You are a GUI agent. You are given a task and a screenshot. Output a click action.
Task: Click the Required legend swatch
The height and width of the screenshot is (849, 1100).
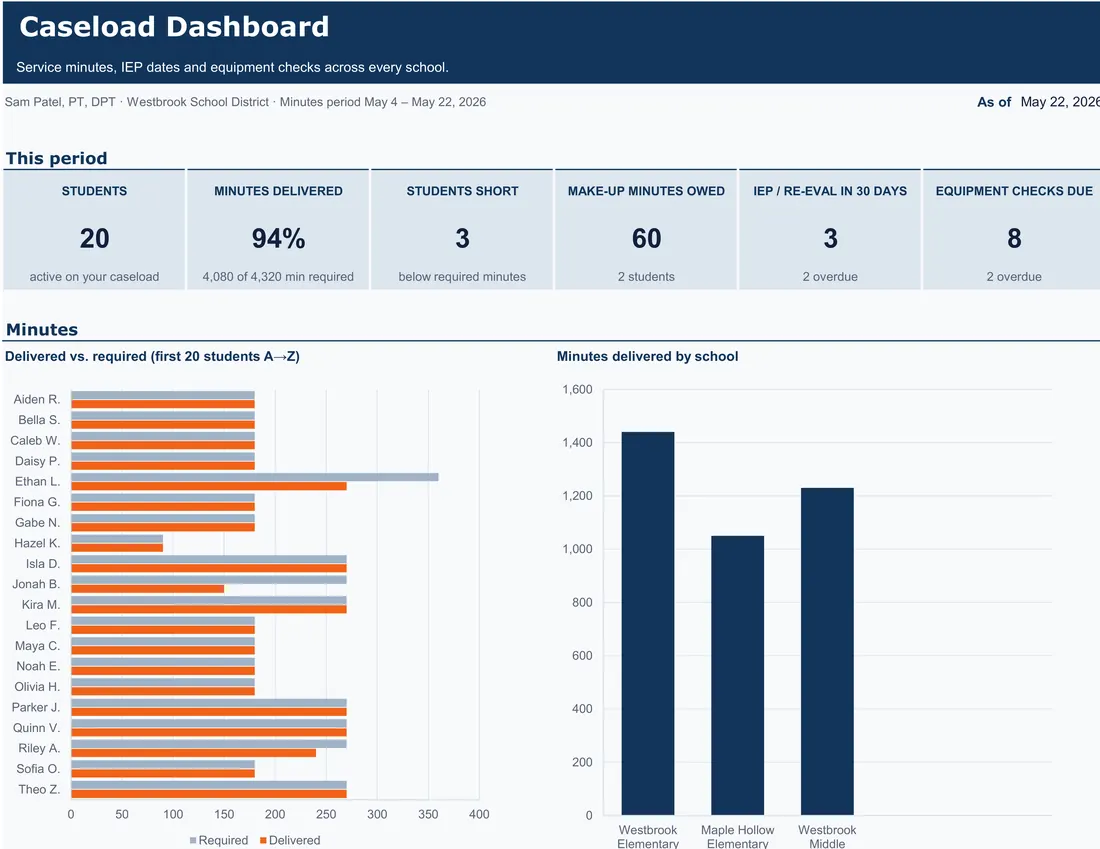pyautogui.click(x=193, y=840)
